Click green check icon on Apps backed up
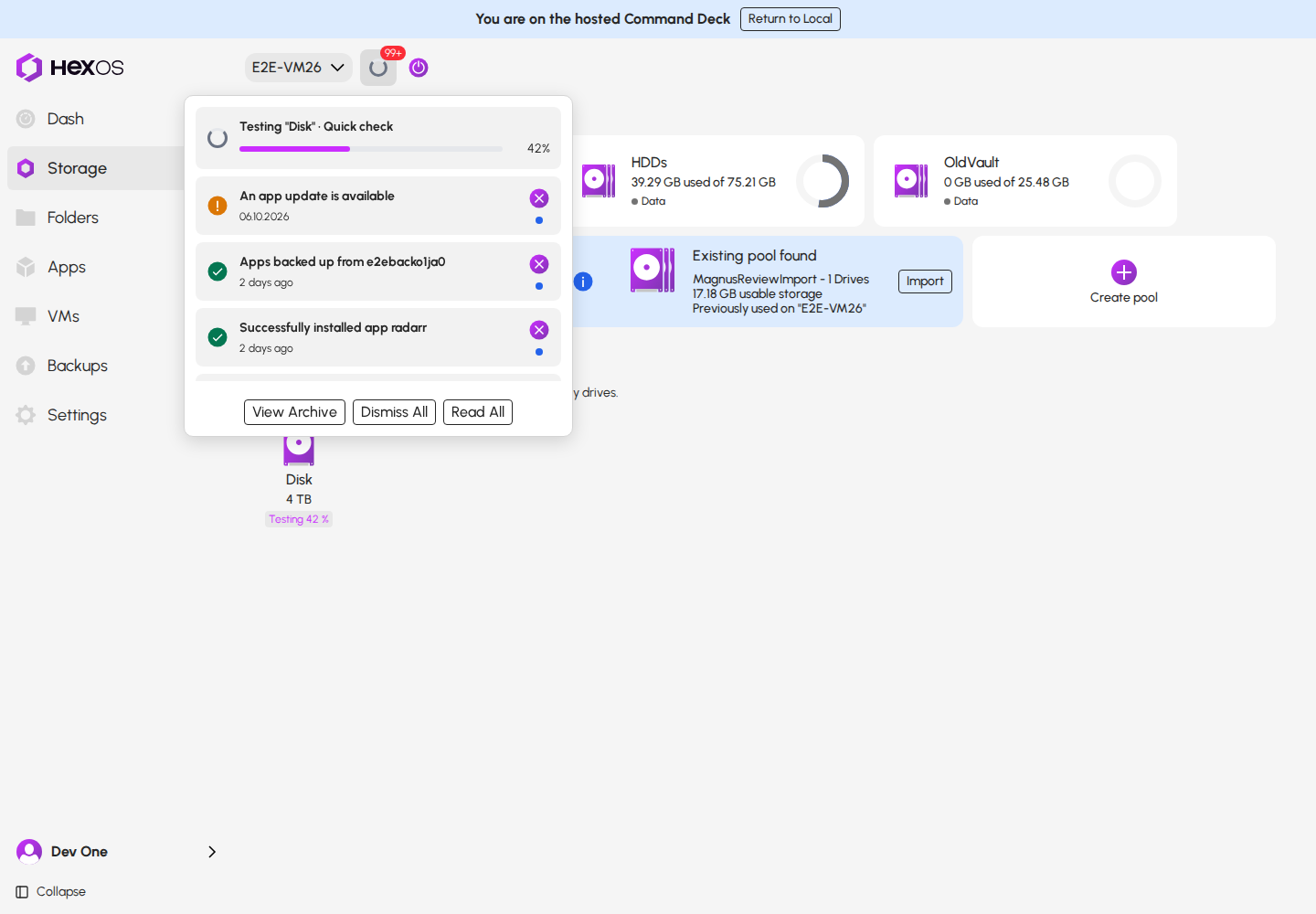The width and height of the screenshot is (1316, 914). pos(218,271)
